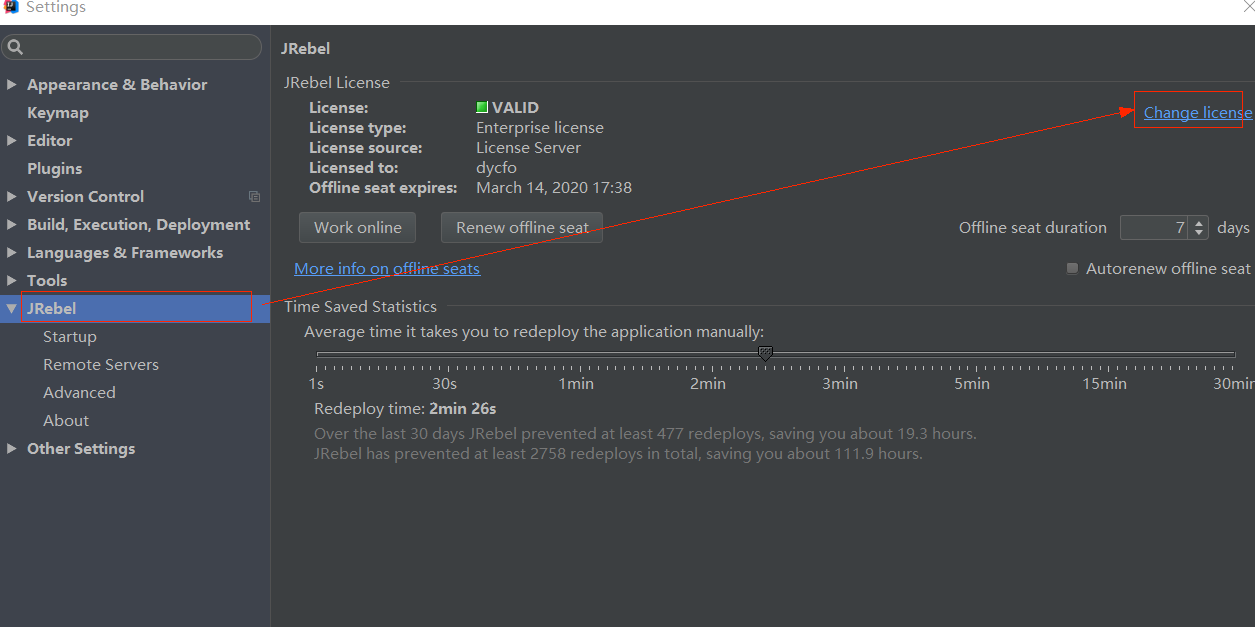Image resolution: width=1255 pixels, height=627 pixels.
Task: Expand Appearance & Behavior section
Action: (12, 85)
